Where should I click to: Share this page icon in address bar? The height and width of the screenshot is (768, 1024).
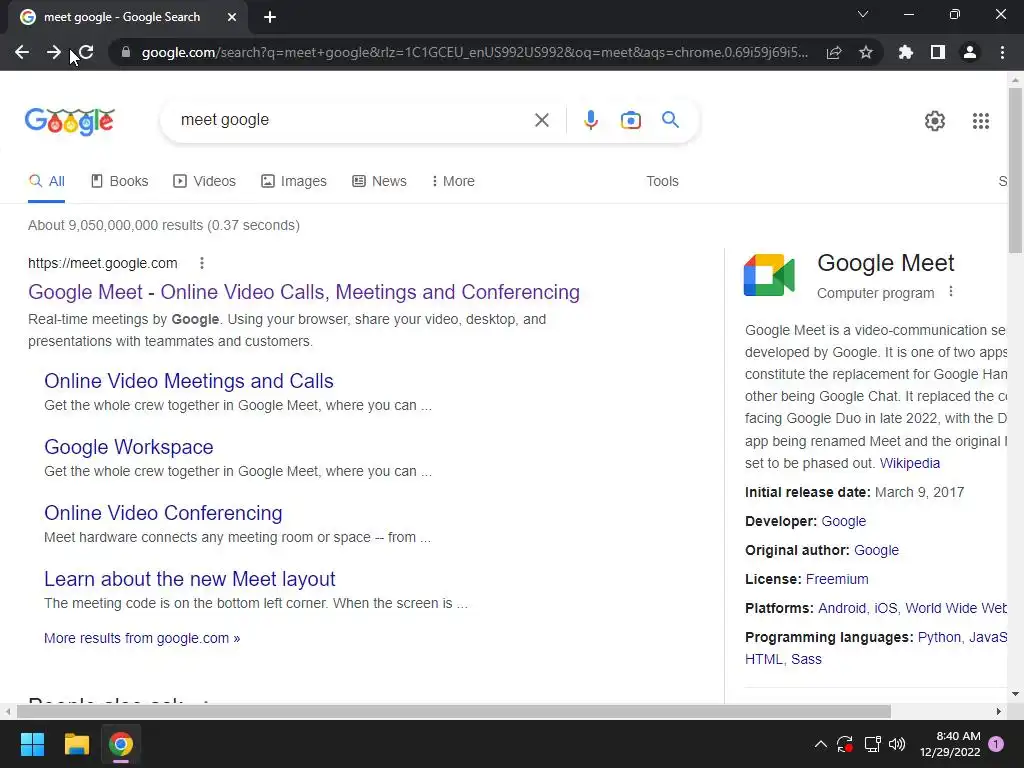[x=834, y=52]
